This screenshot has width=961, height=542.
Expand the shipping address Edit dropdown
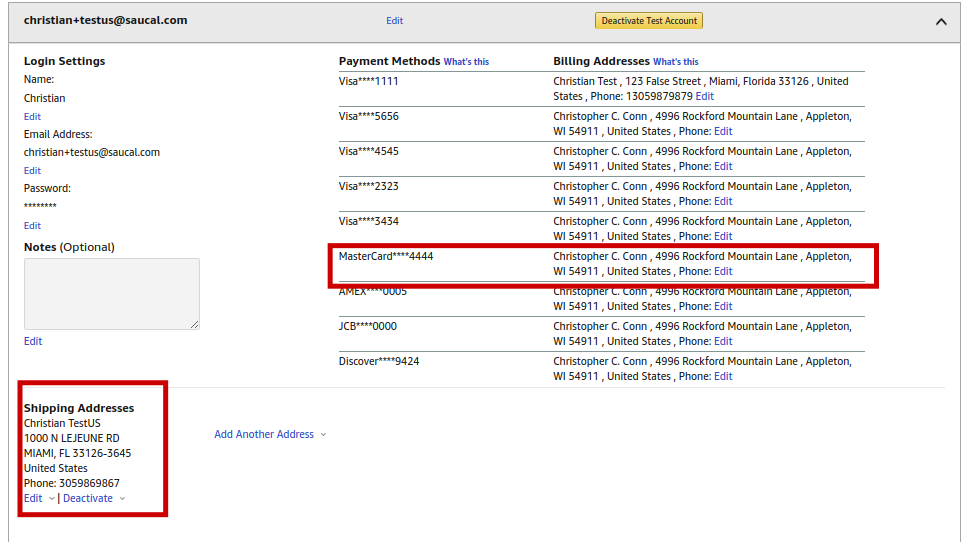[39, 498]
